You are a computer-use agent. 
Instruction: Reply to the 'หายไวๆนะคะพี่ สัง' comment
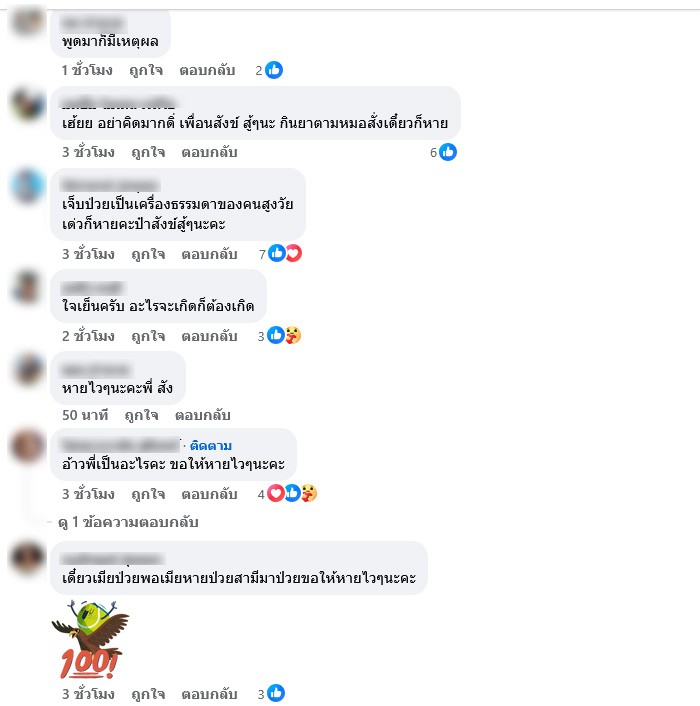click(x=203, y=415)
